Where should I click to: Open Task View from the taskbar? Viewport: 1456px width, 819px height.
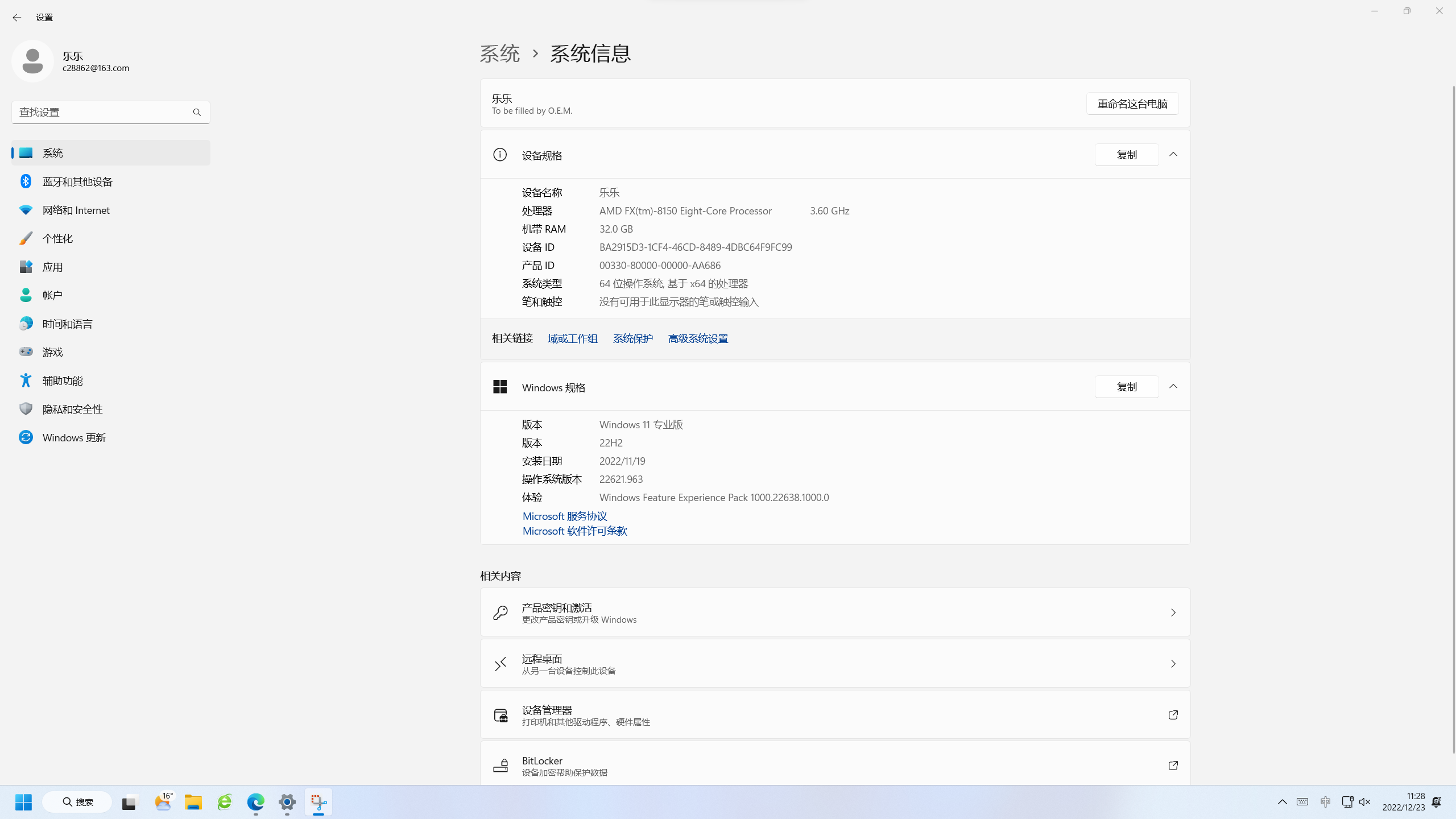coord(130,802)
